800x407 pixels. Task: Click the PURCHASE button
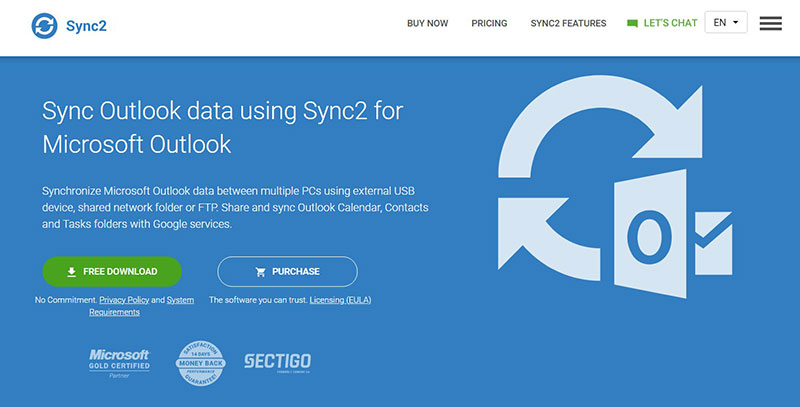click(287, 271)
